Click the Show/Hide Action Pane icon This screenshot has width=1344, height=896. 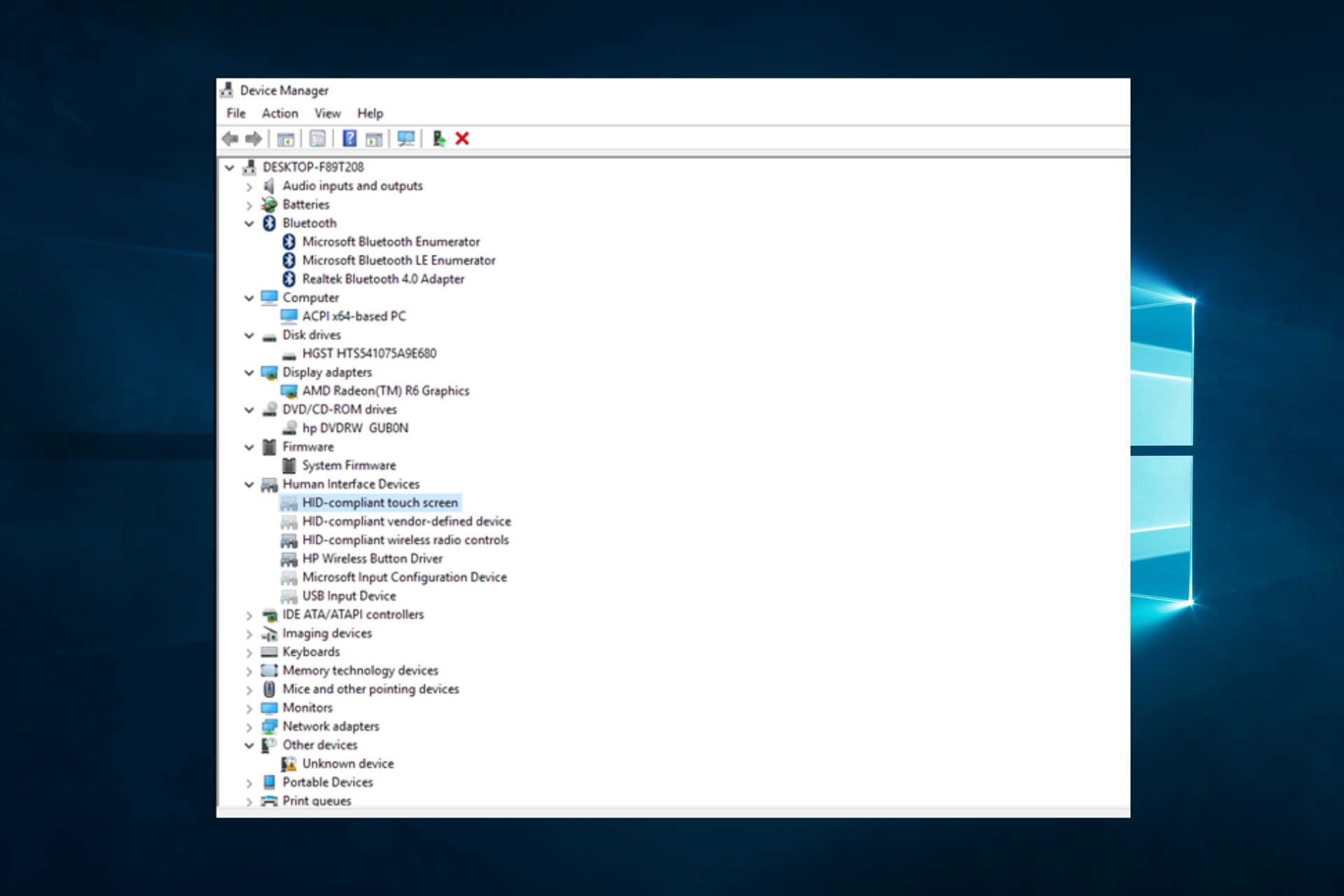click(374, 139)
